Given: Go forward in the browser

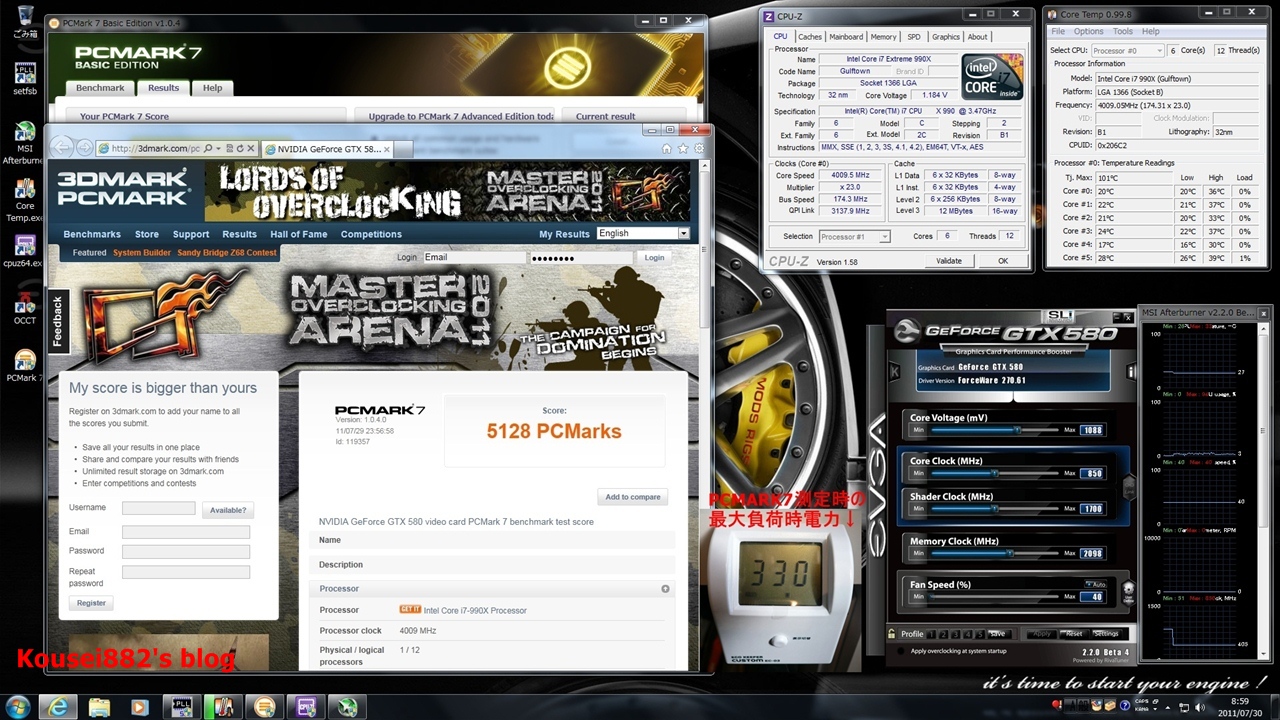Looking at the screenshot, I should (x=84, y=148).
